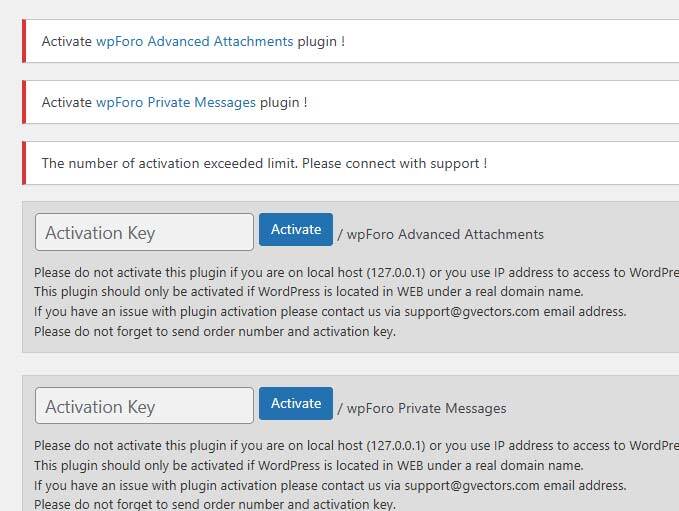Image resolution: width=679 pixels, height=511 pixels.
Task: Click the order number reminder line under Advanced Attachments
Action: point(214,331)
